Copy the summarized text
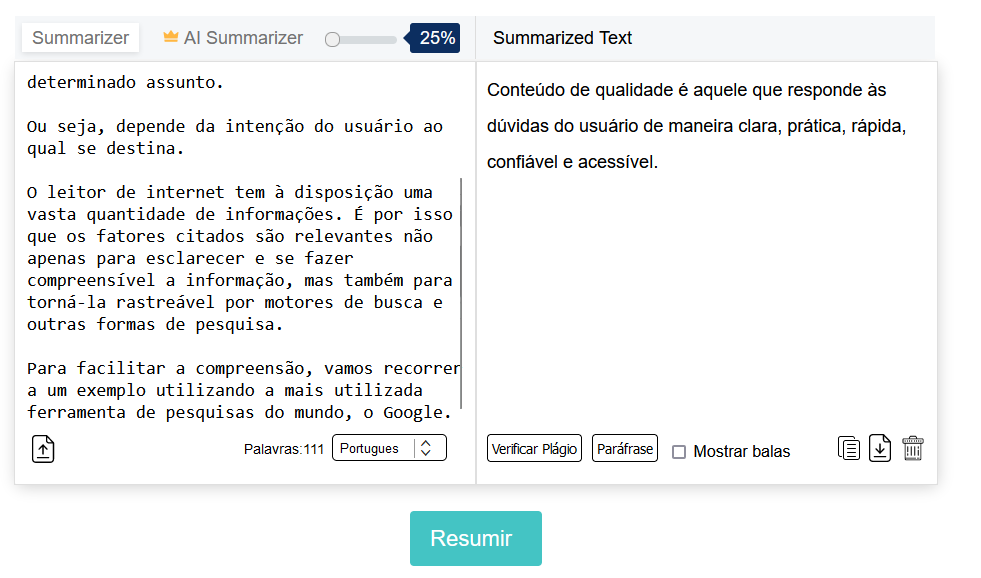 (x=848, y=448)
